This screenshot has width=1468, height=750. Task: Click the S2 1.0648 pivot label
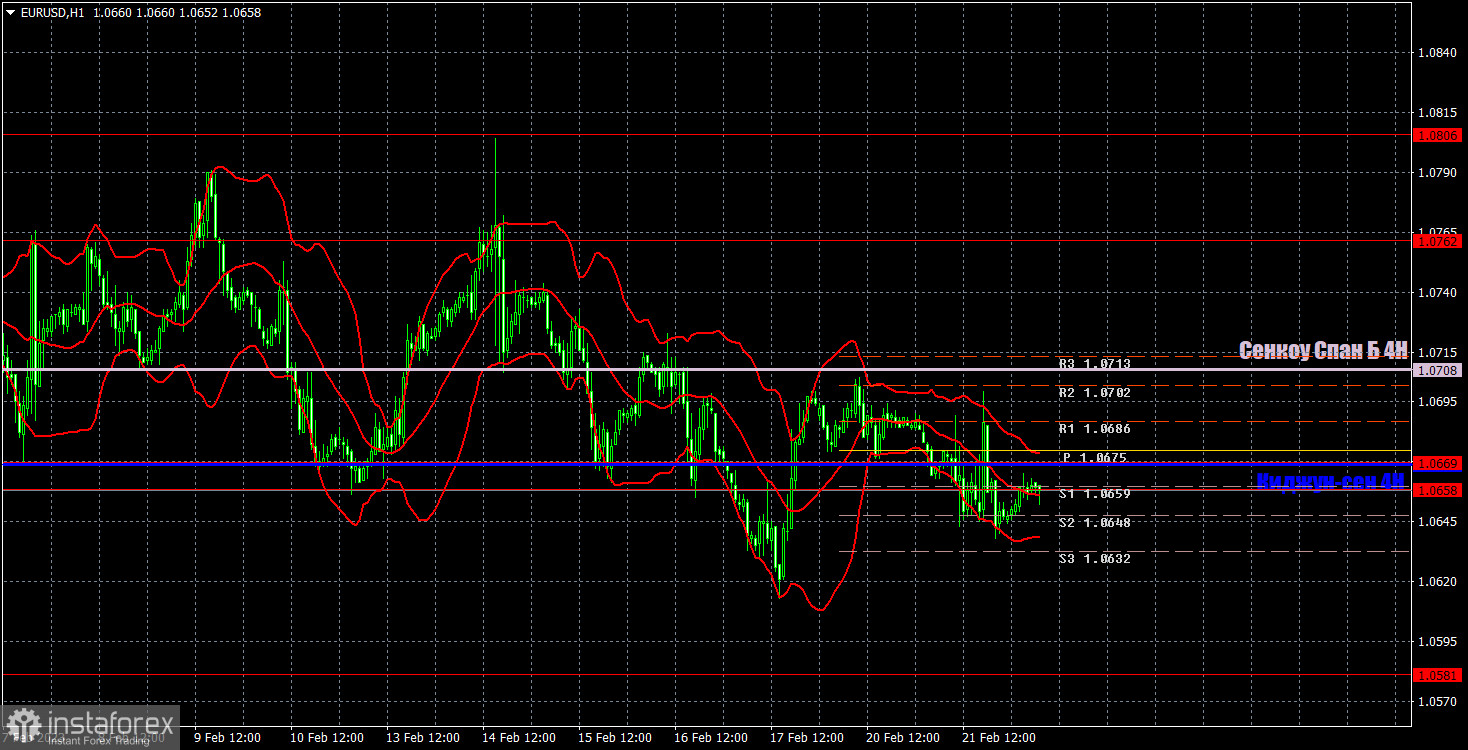click(1095, 523)
